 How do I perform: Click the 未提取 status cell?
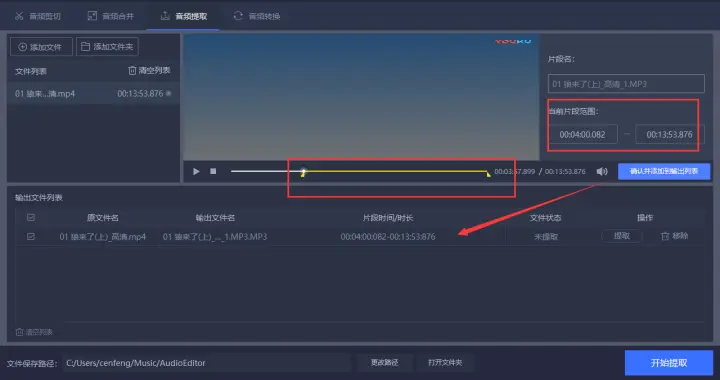[546, 237]
